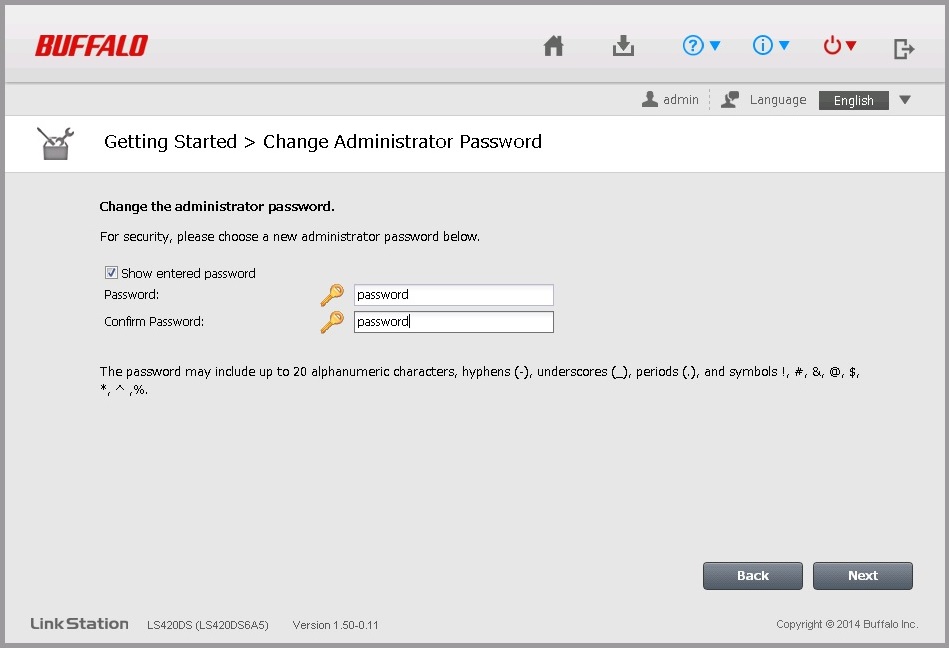Focus the Password input field

(453, 295)
